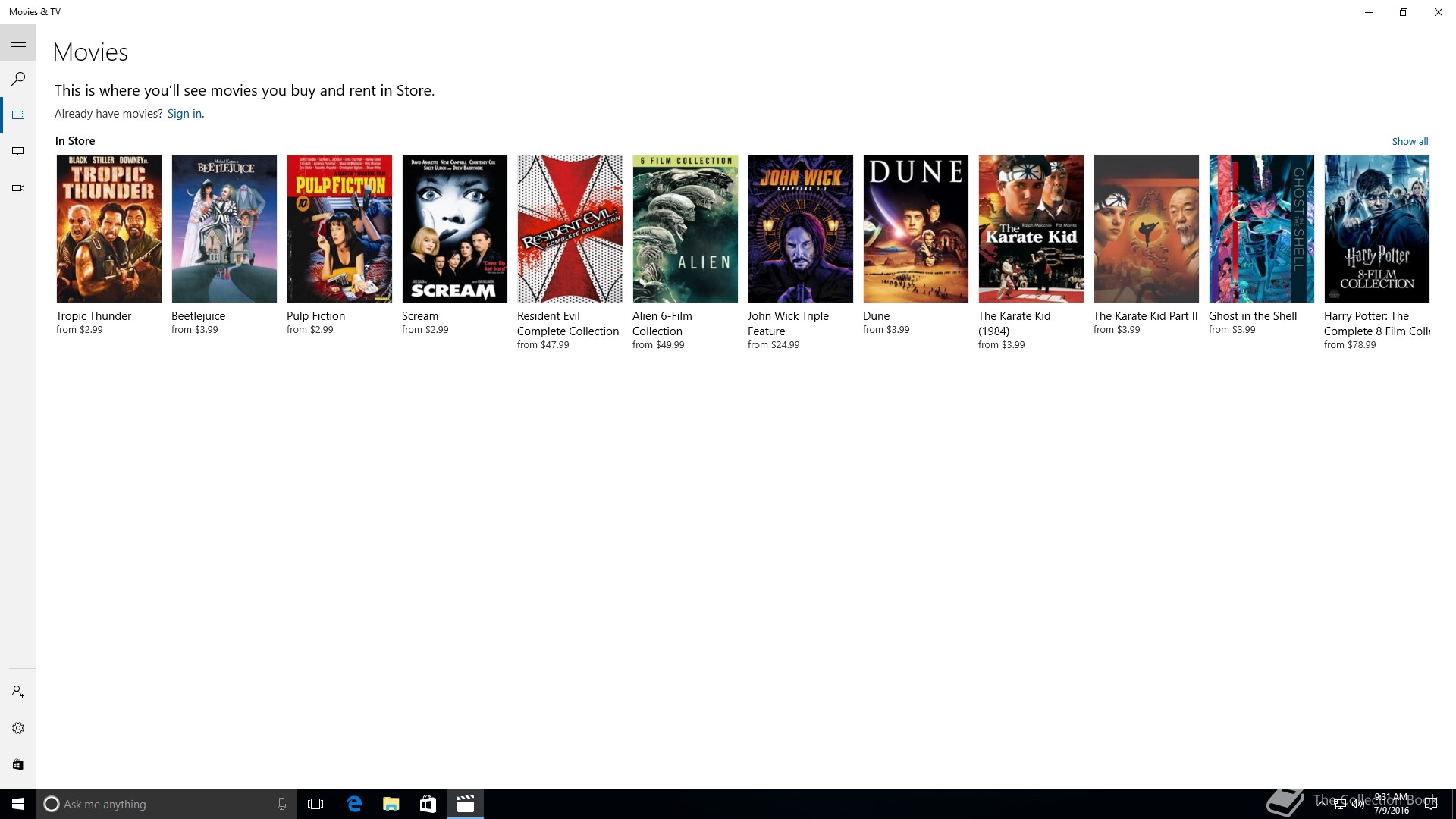
Task: Open The Karate Kid (1984) poster
Action: [1031, 229]
